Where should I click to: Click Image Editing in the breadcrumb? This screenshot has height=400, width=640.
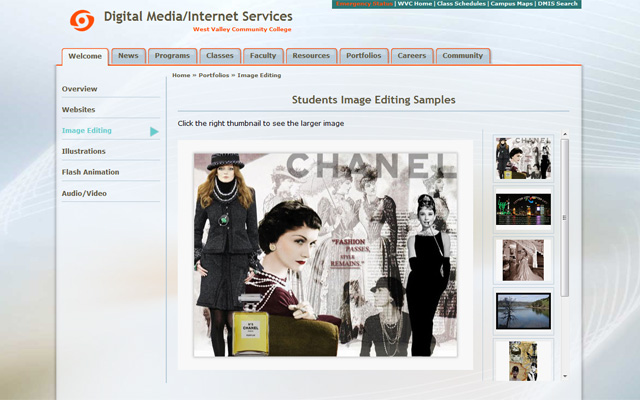pyautogui.click(x=259, y=75)
